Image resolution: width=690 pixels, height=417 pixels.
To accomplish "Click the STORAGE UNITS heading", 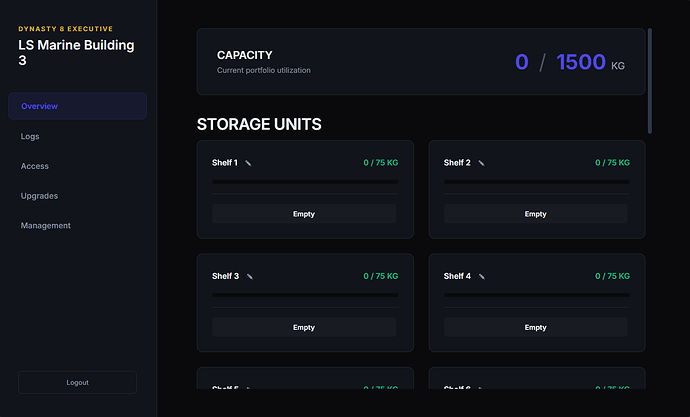I will point(259,124).
